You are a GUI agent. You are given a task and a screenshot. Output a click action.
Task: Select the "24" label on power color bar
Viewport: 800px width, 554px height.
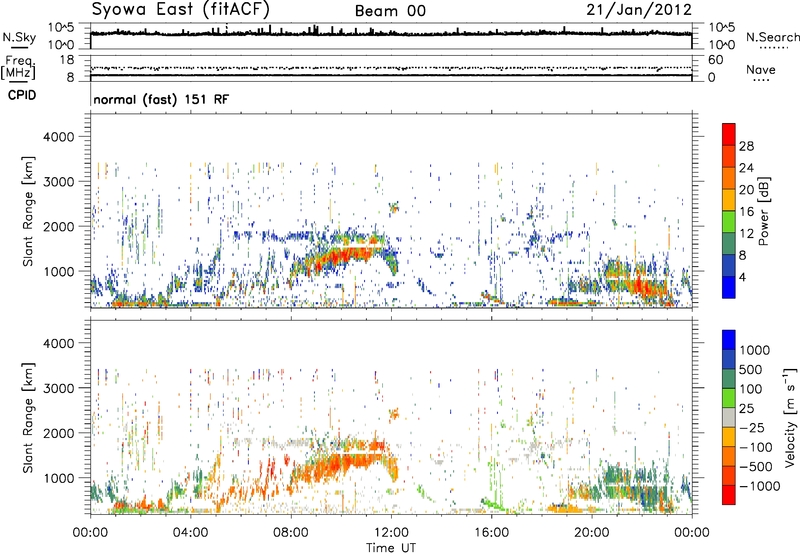point(746,168)
